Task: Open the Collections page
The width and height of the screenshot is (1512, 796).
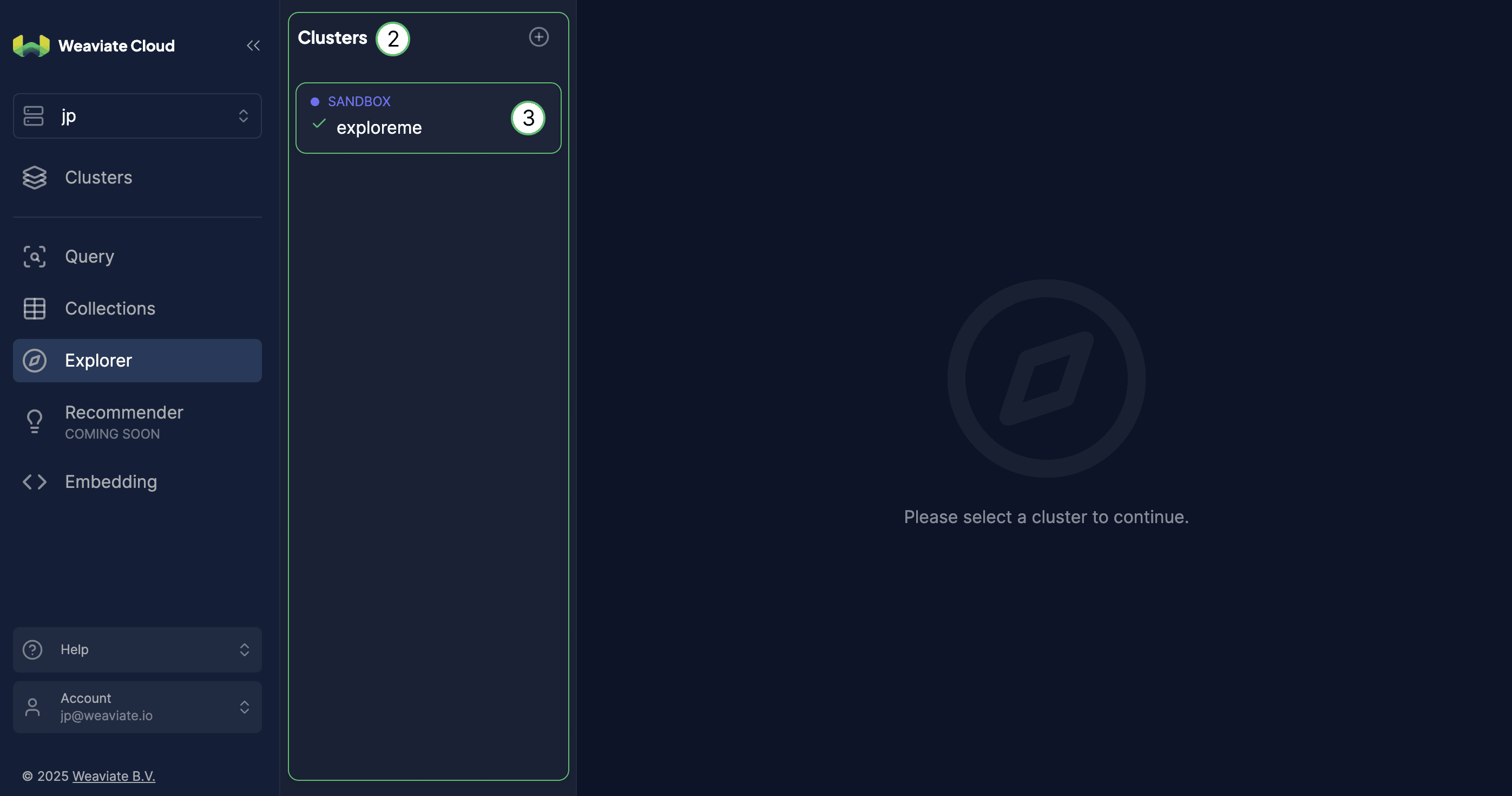Action: (137, 309)
